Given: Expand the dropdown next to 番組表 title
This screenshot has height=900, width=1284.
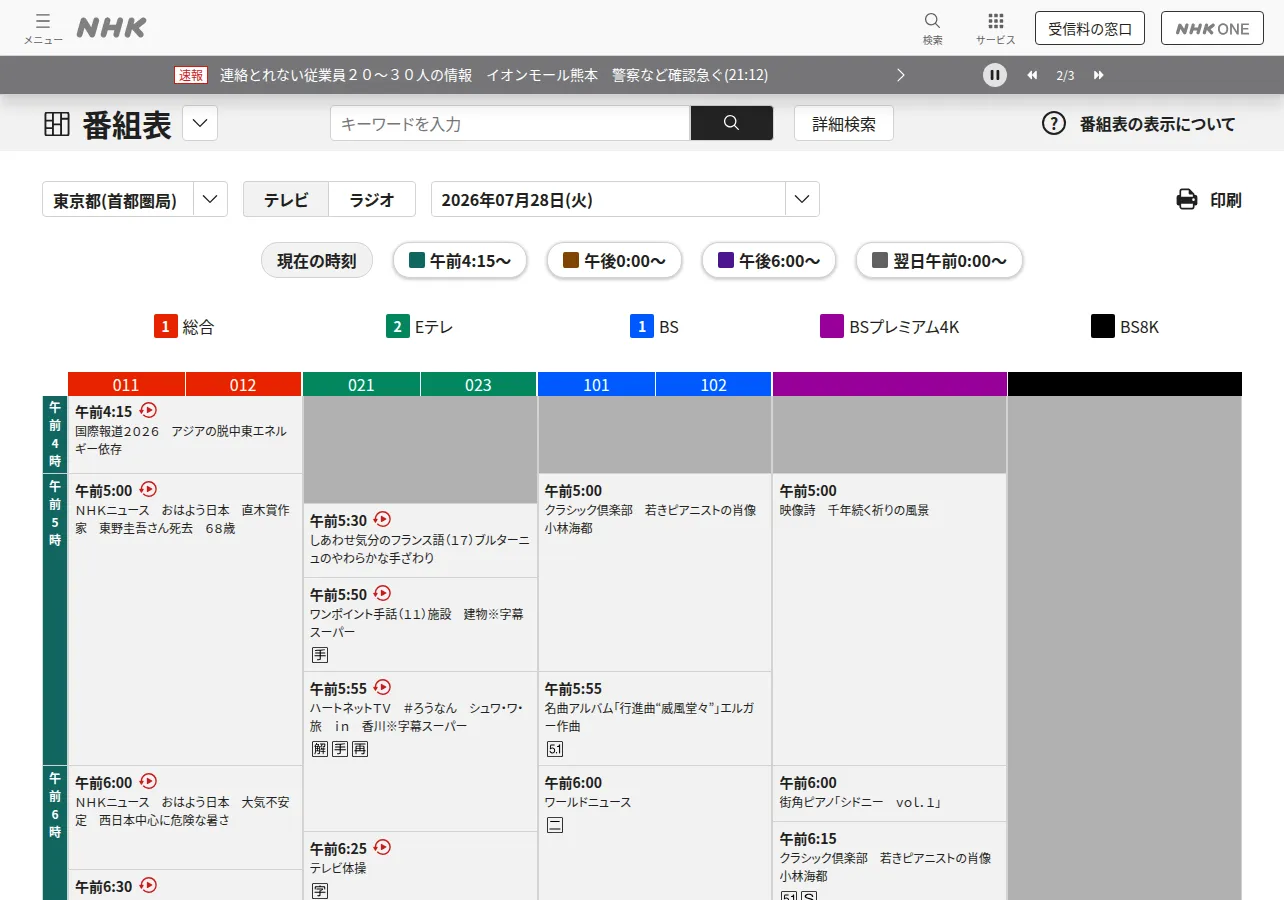Looking at the screenshot, I should pos(199,123).
